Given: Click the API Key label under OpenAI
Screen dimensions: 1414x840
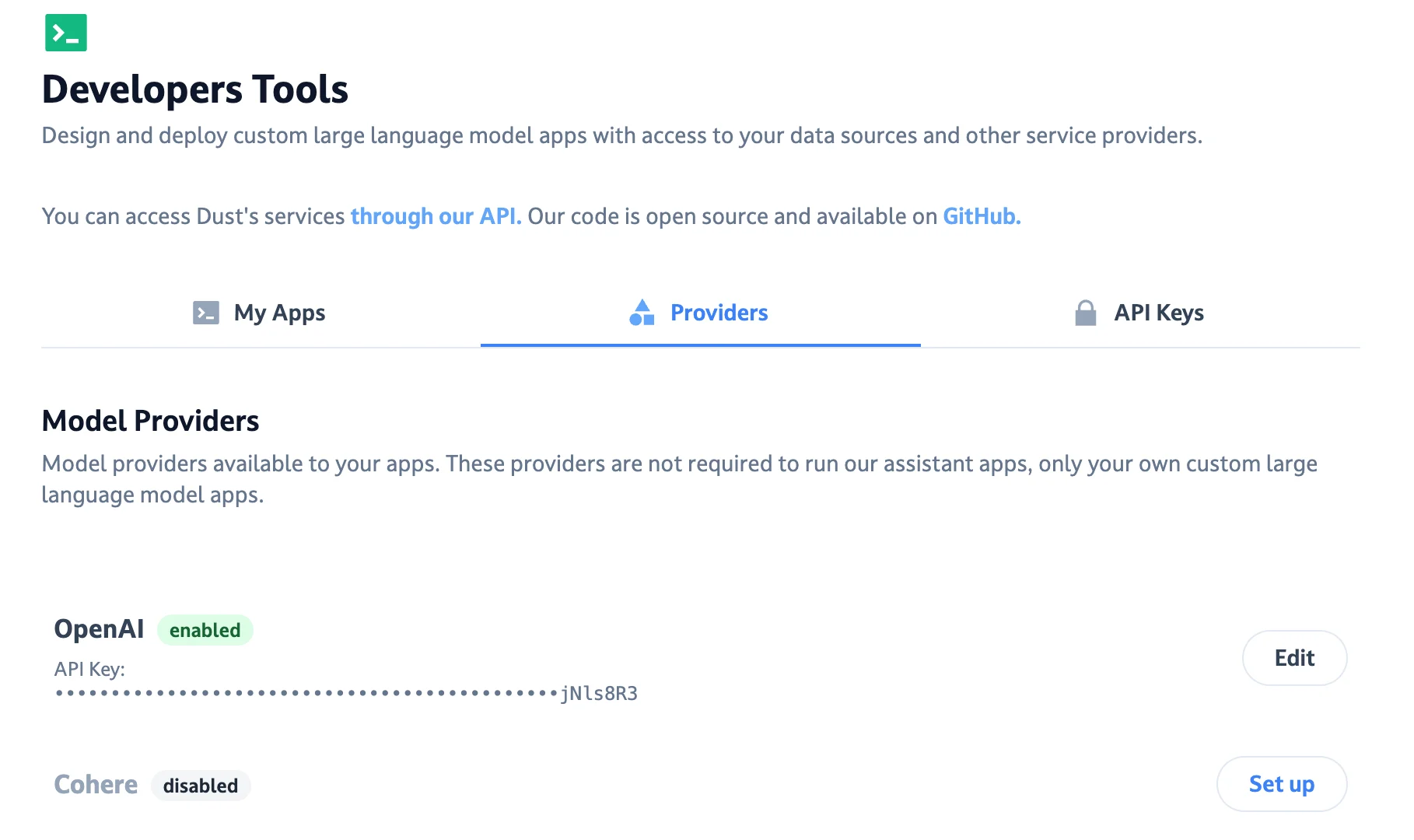Looking at the screenshot, I should click(x=89, y=669).
